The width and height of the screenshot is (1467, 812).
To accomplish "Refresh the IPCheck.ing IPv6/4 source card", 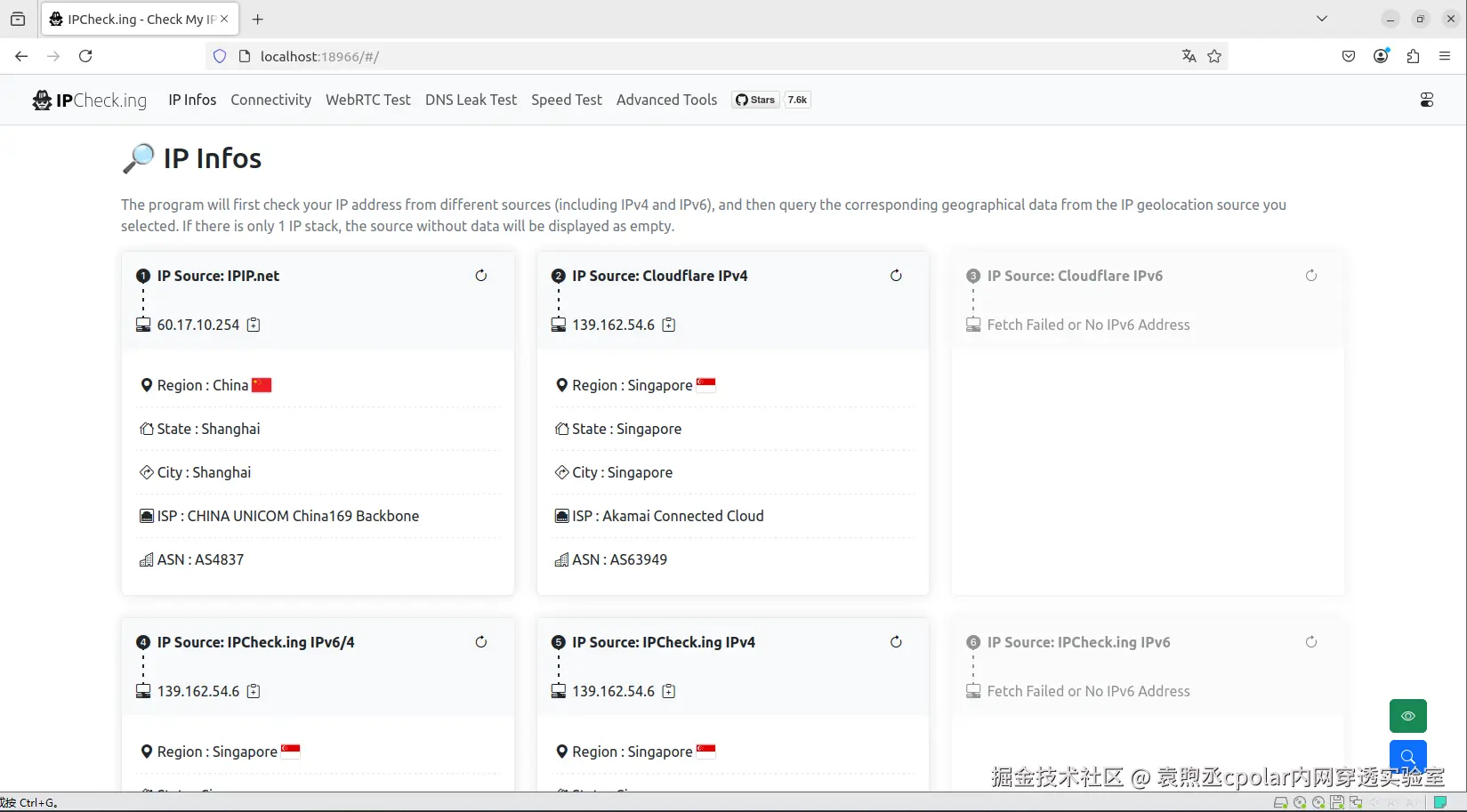I will [x=481, y=642].
